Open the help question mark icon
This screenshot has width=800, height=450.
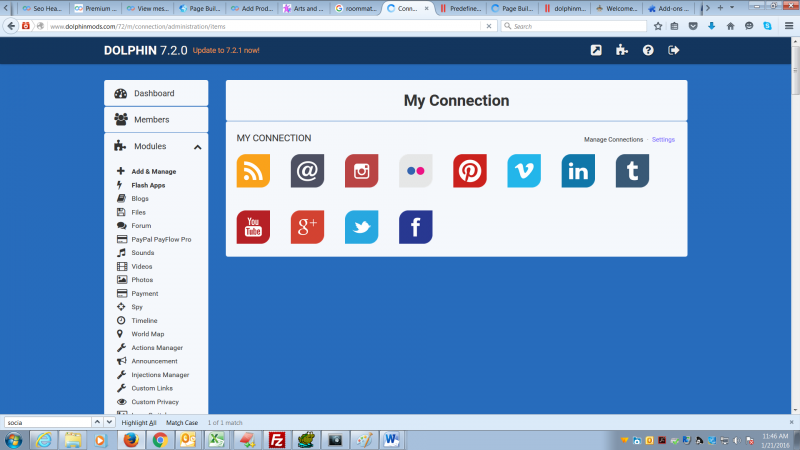click(x=648, y=50)
